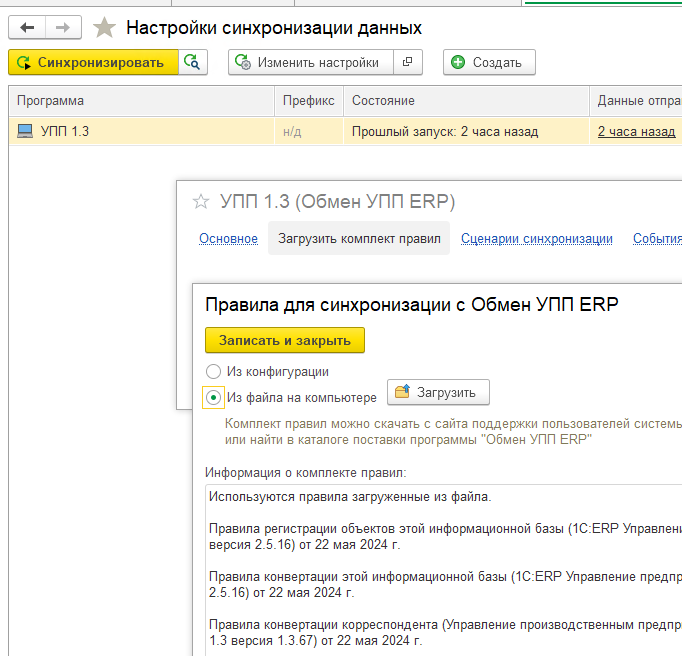
Task: Open the События tab link
Action: [657, 238]
